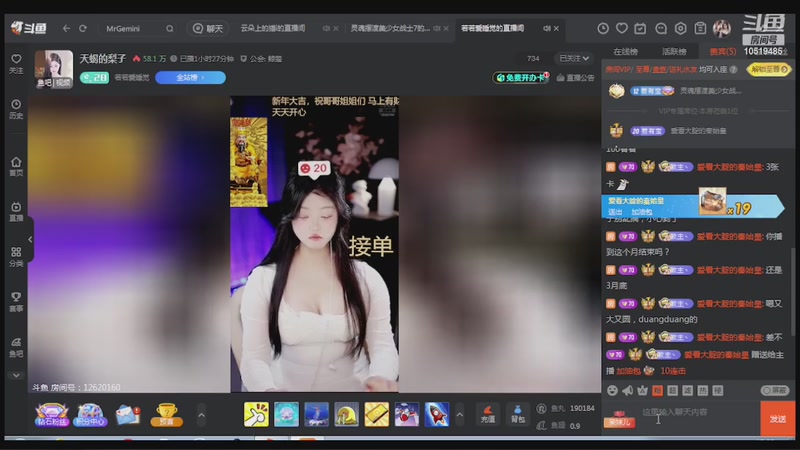800x450 pixels.
Task: Toggle the 屏蔽 switch in chat toolbar
Action: point(775,390)
